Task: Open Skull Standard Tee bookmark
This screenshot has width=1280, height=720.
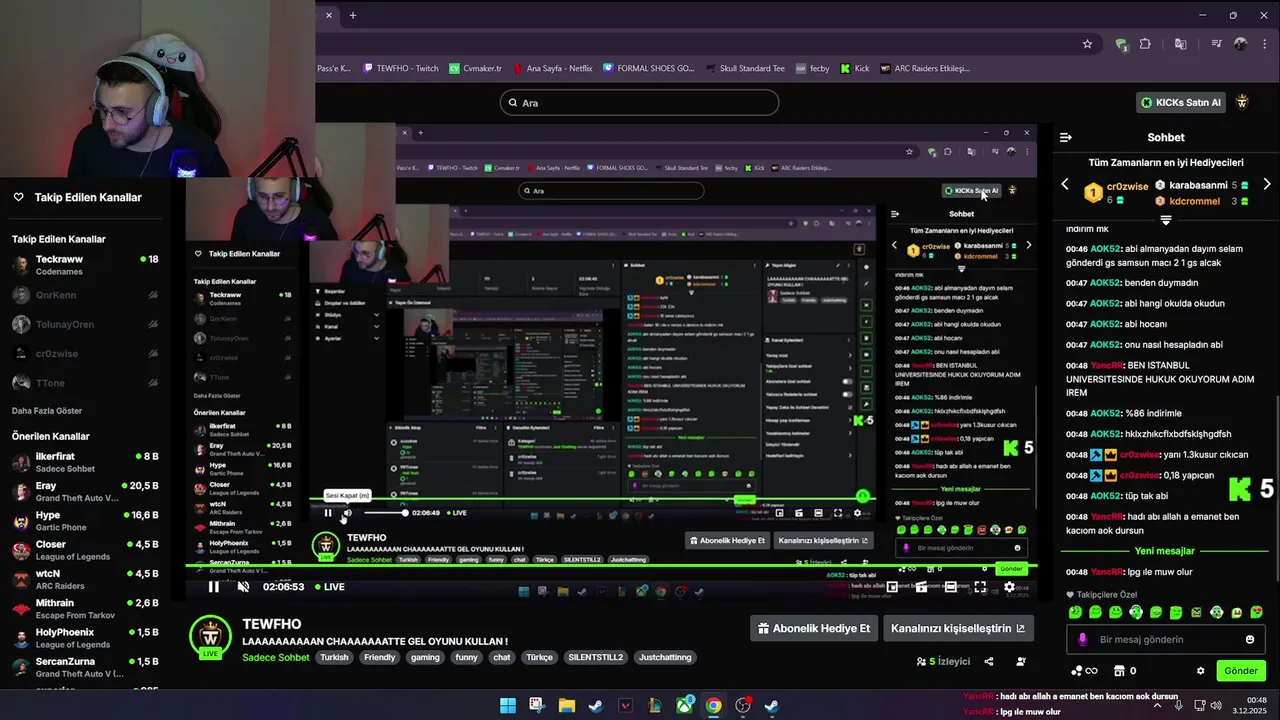Action: (x=745, y=68)
